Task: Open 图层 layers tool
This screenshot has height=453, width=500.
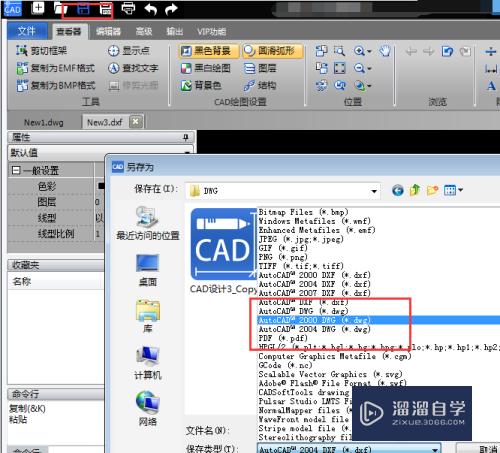Action: click(x=260, y=68)
